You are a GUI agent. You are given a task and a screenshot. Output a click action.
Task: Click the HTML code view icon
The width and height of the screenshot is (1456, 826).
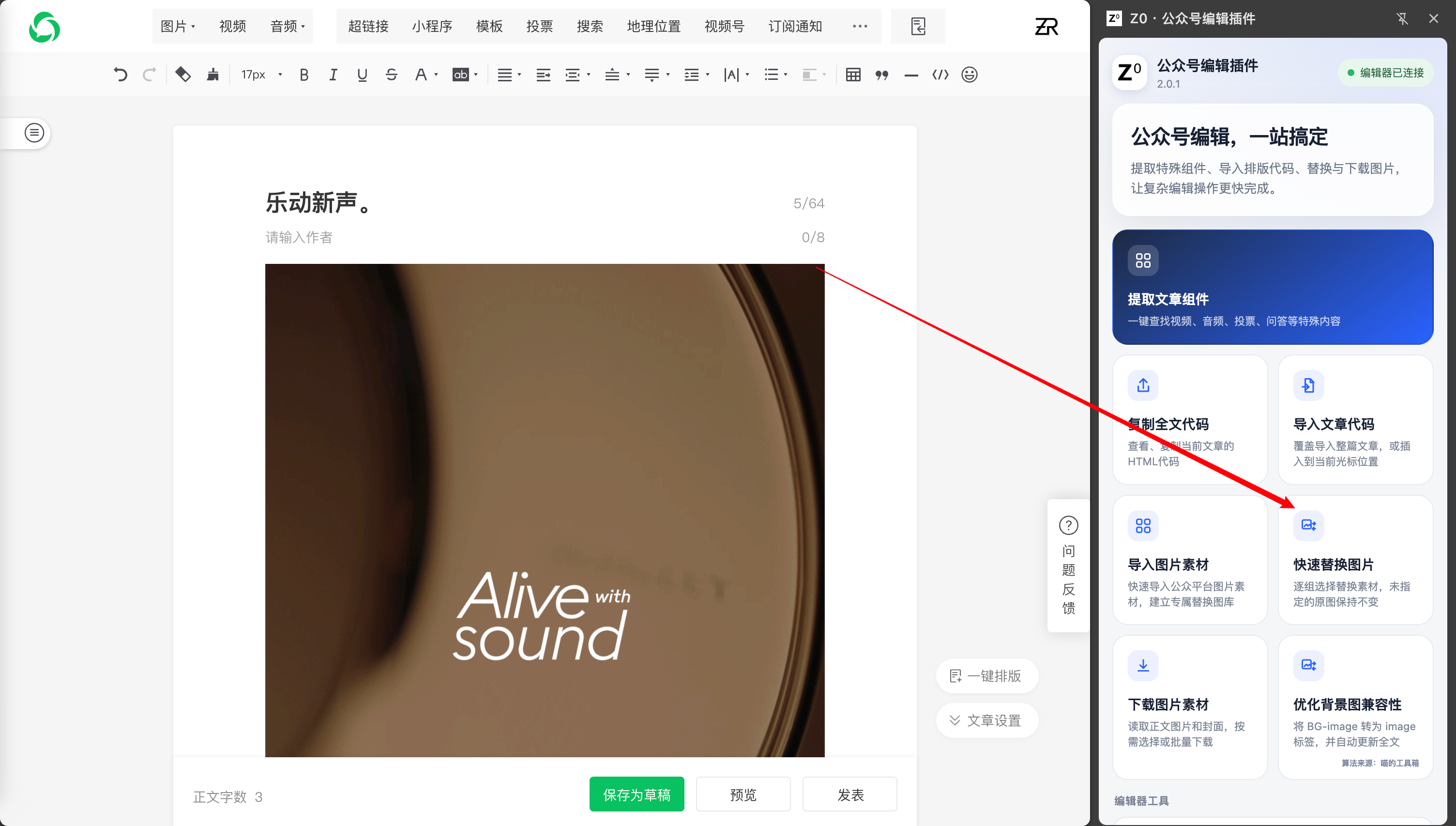pyautogui.click(x=940, y=74)
